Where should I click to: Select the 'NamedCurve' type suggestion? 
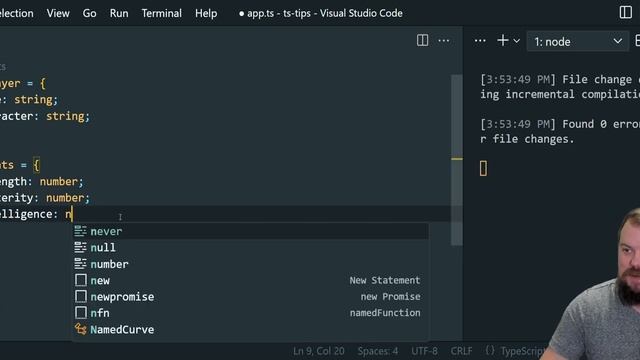[x=251, y=329]
